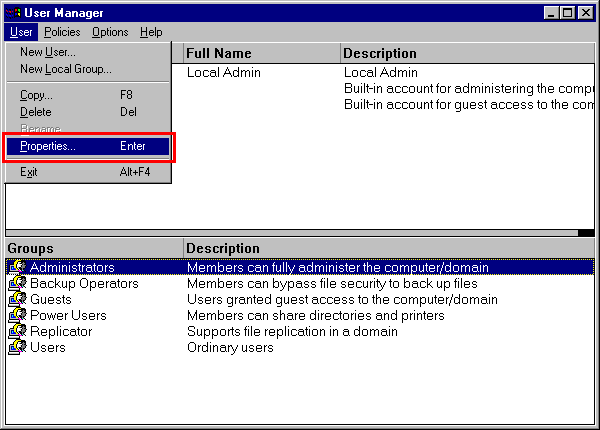This screenshot has width=600, height=430.
Task: Open the Options menu
Action: (x=110, y=32)
